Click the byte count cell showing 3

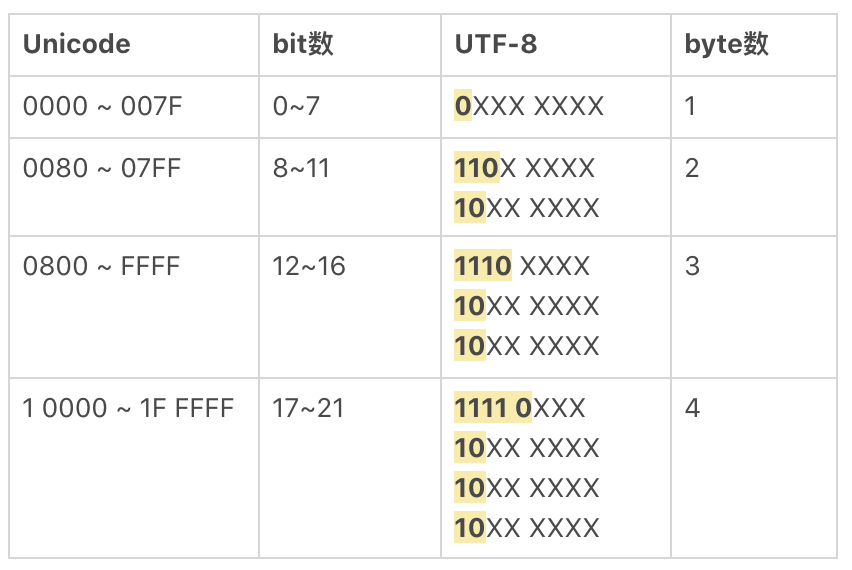tap(692, 266)
